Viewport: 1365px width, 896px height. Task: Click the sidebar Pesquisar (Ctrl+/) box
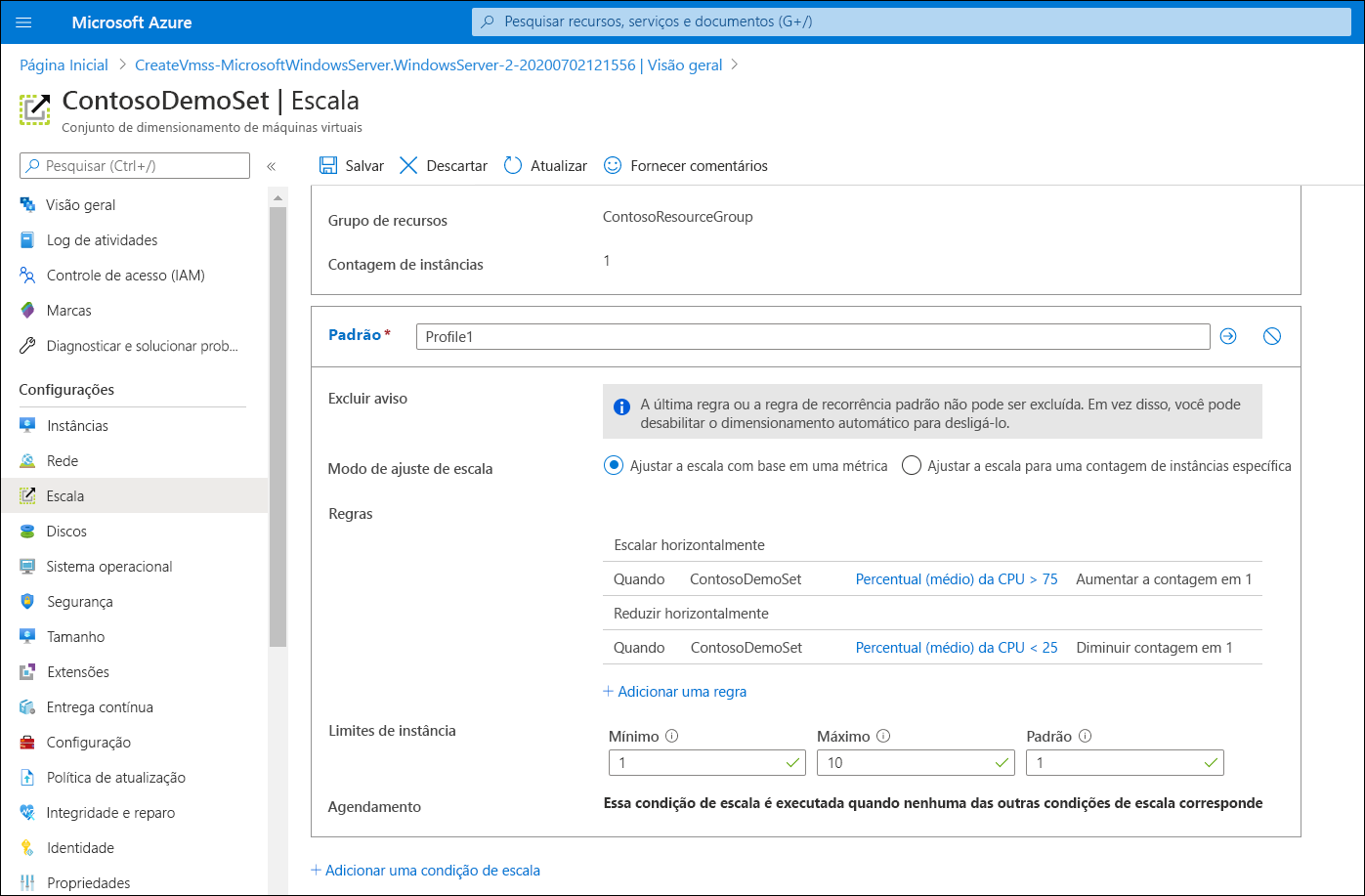point(135,166)
